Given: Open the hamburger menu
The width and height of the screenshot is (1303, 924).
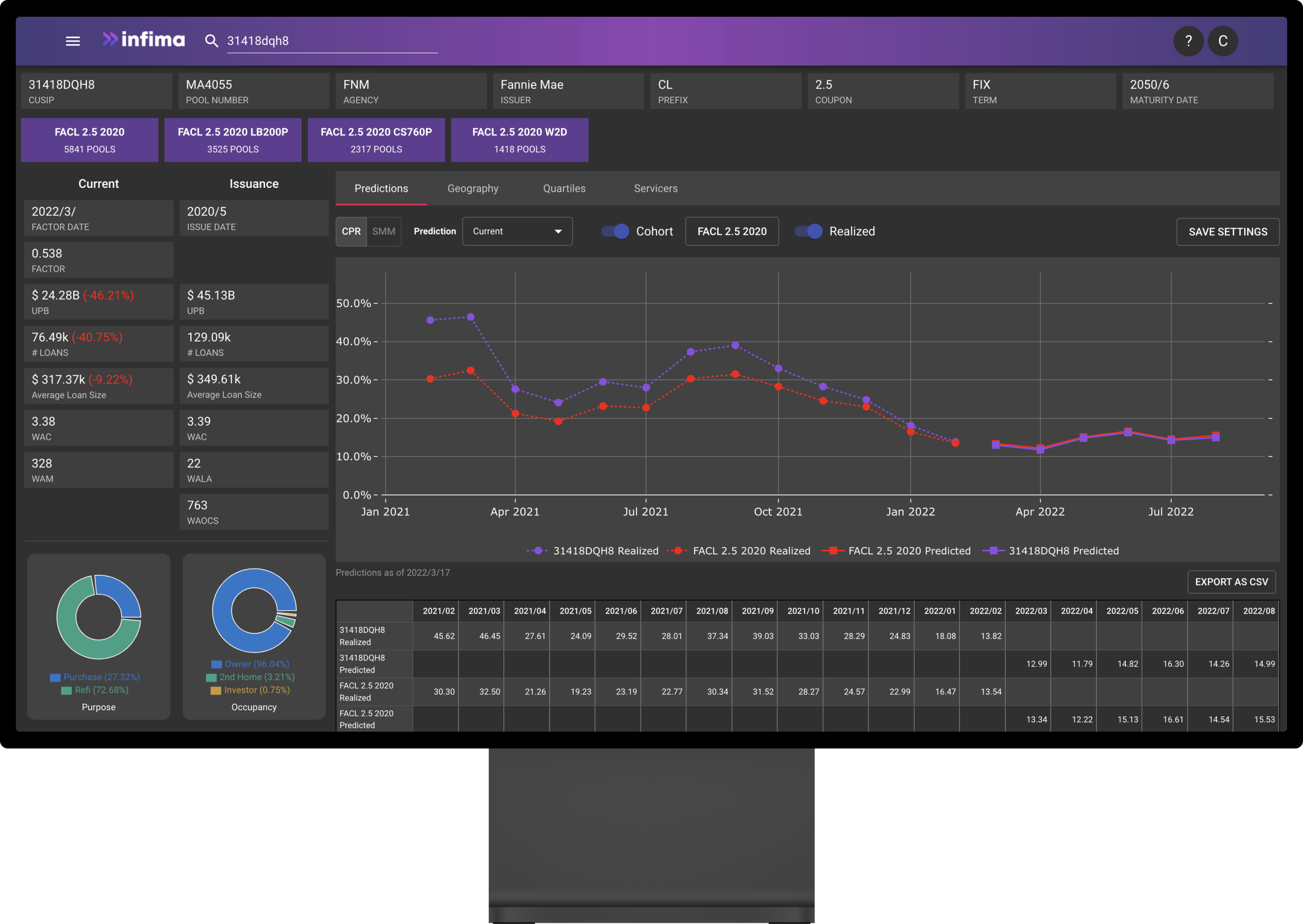Looking at the screenshot, I should [73, 41].
